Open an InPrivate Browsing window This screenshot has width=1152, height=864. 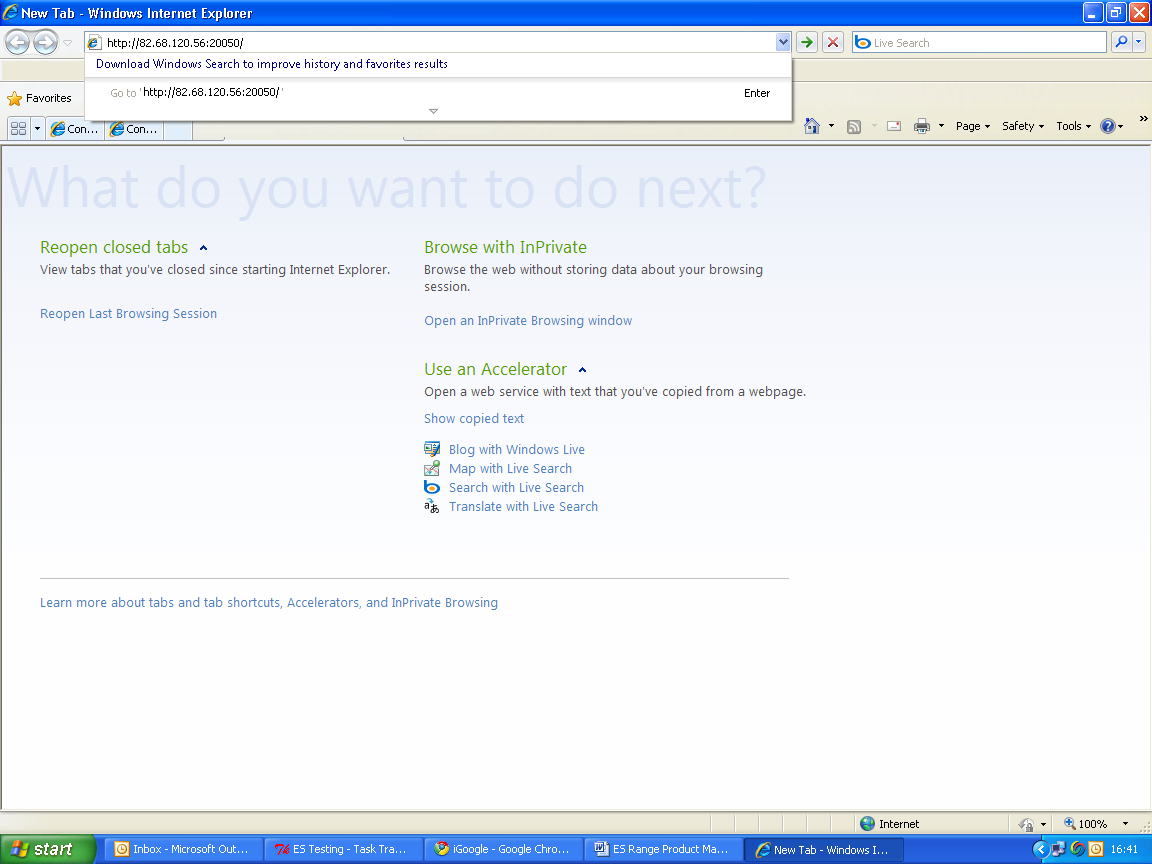pos(528,320)
